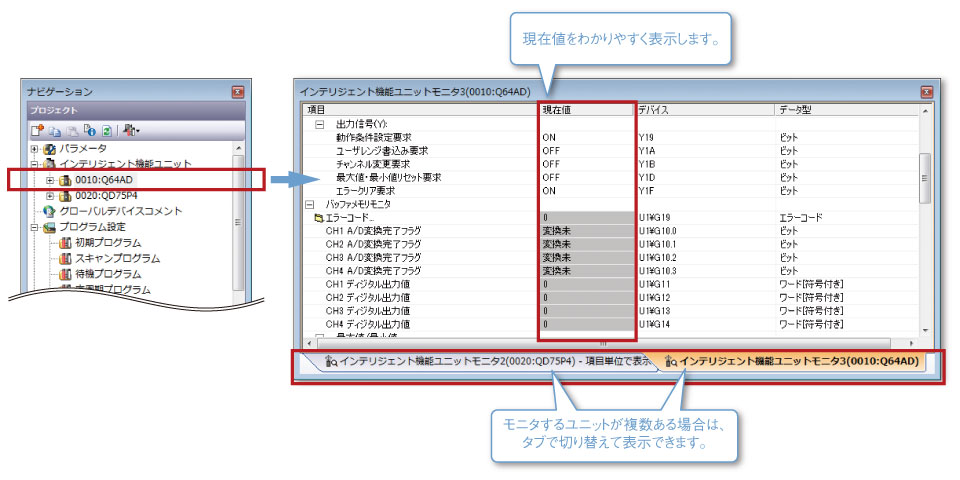Click the green Refresh icon in navigation toolbar

coord(106,130)
